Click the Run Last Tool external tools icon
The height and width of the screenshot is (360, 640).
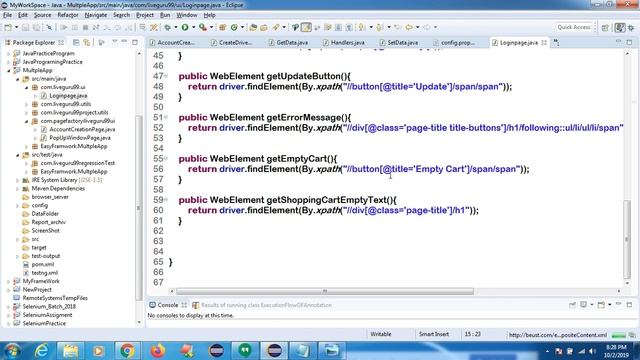[203, 27]
